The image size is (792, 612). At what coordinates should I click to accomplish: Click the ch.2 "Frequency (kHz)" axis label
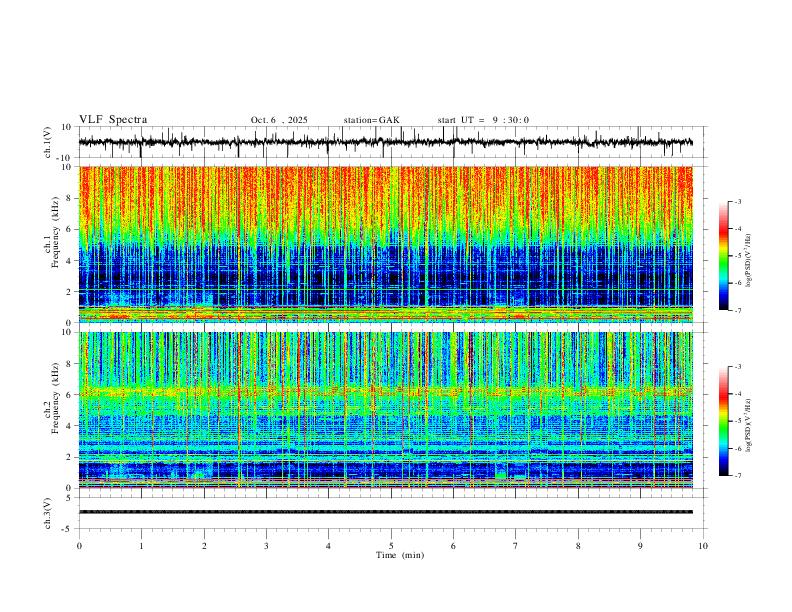tap(55, 398)
